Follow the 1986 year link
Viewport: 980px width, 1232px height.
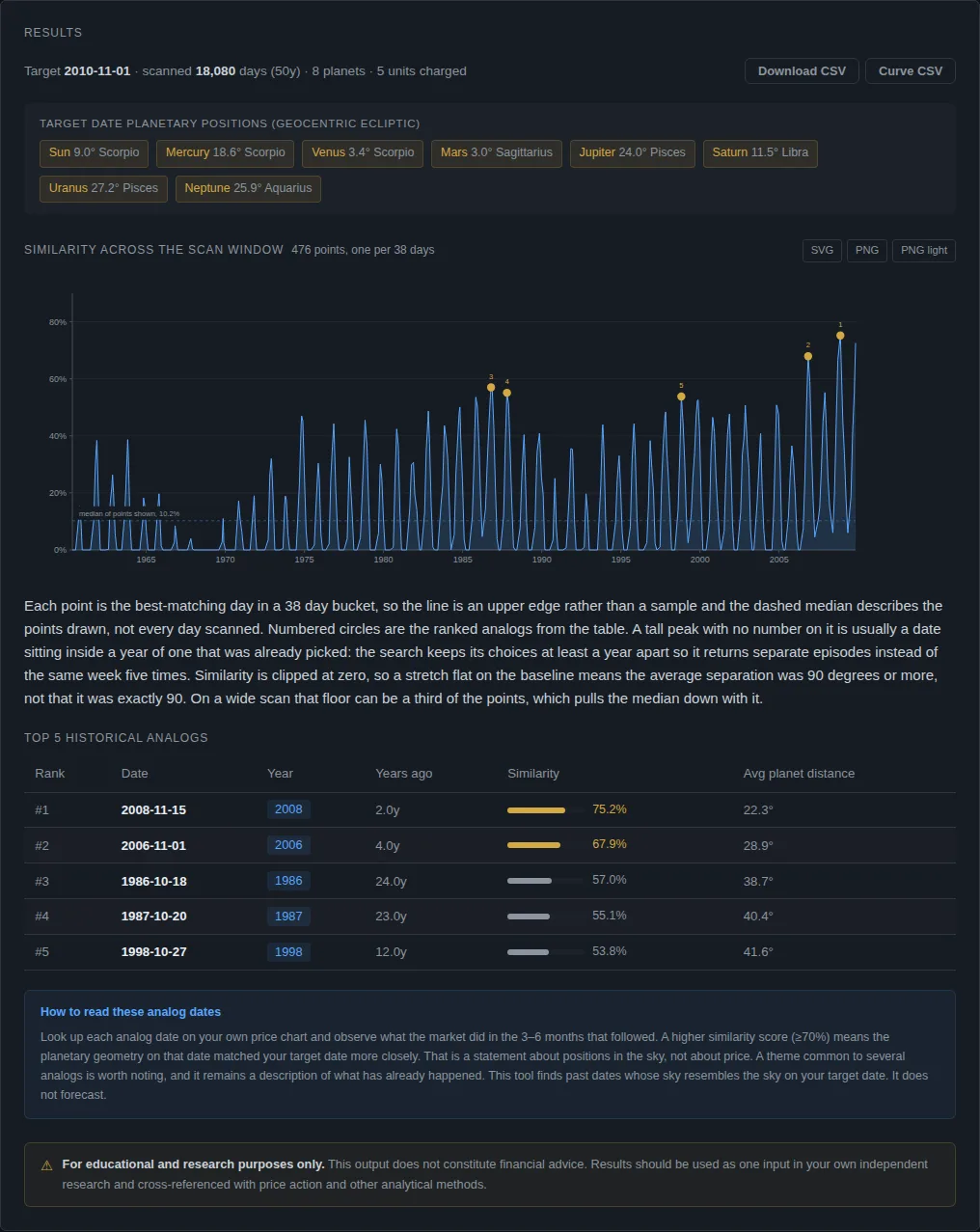point(288,881)
